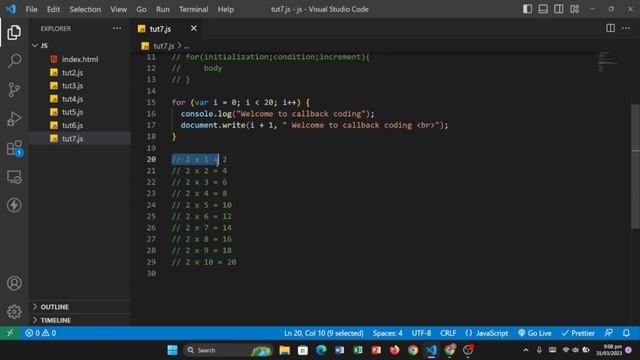Image resolution: width=640 pixels, height=360 pixels.
Task: Show hidden system tray icons
Action: pos(526,350)
